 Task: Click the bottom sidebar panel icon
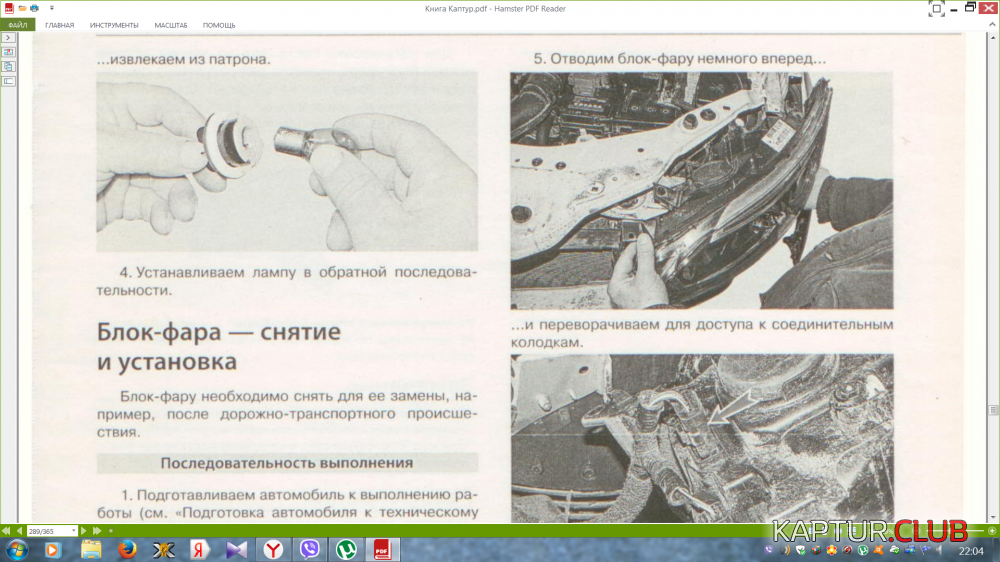8,81
